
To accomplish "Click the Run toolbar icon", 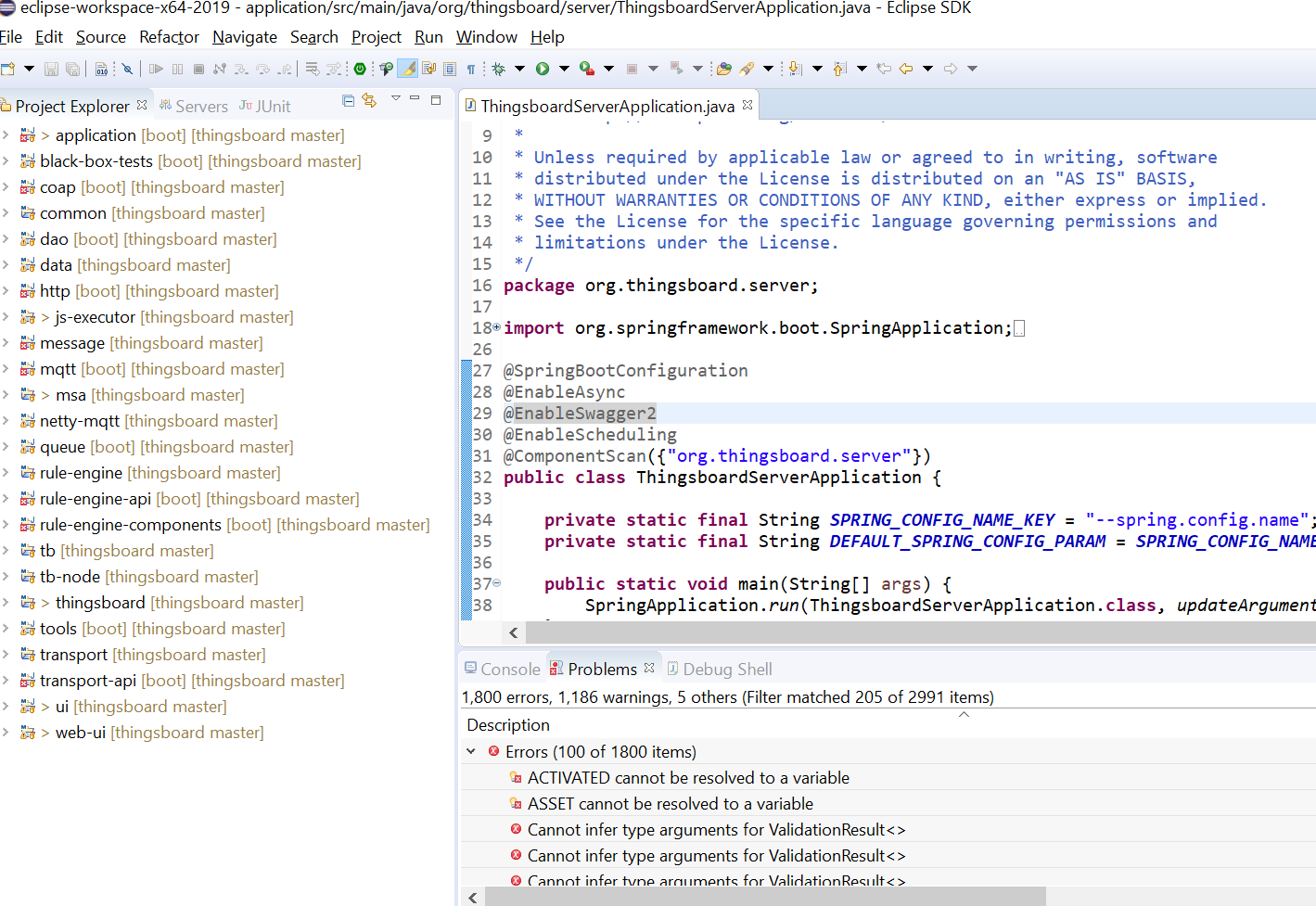I will click(543, 68).
